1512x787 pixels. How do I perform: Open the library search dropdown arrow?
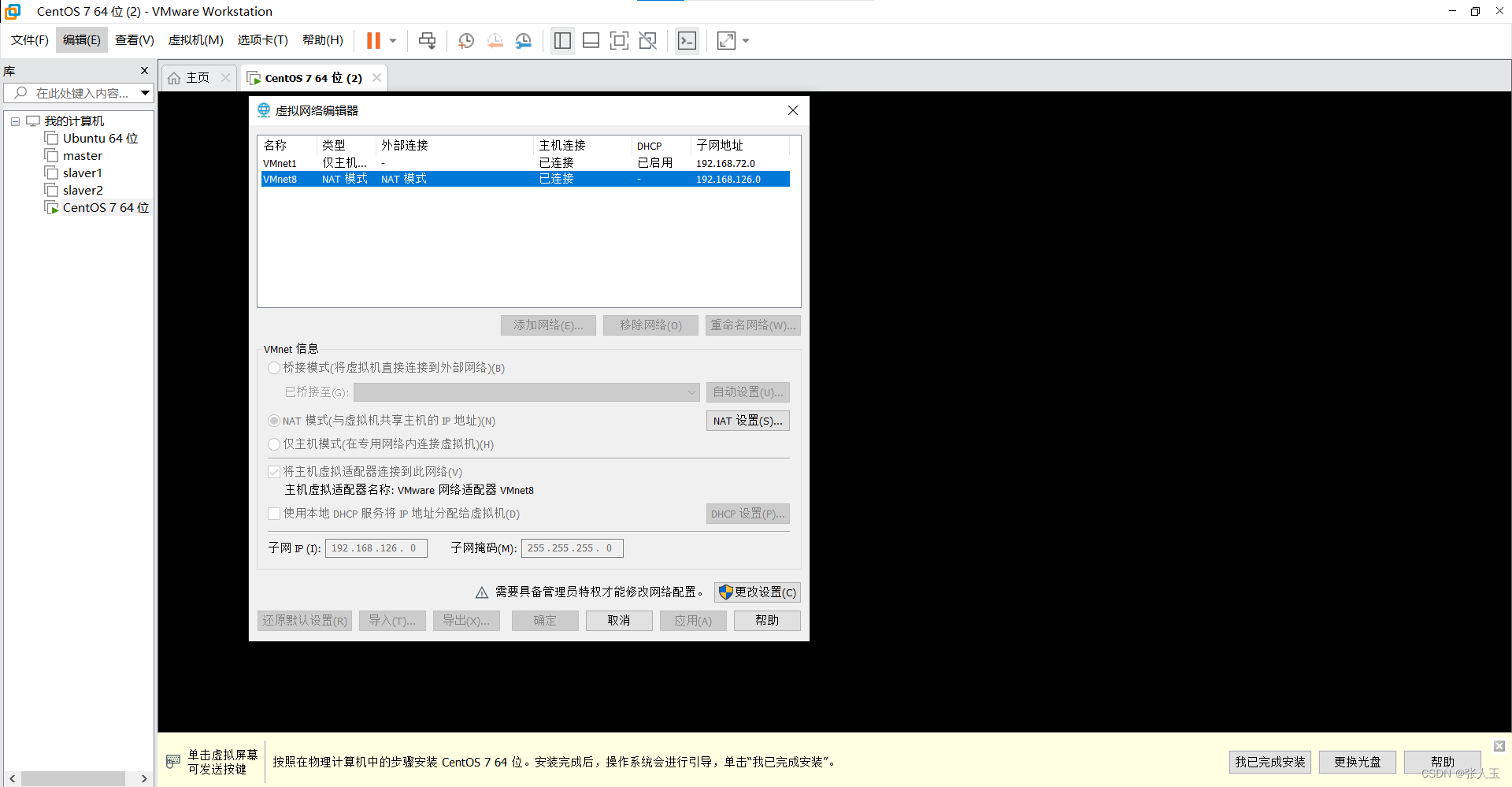pos(146,93)
